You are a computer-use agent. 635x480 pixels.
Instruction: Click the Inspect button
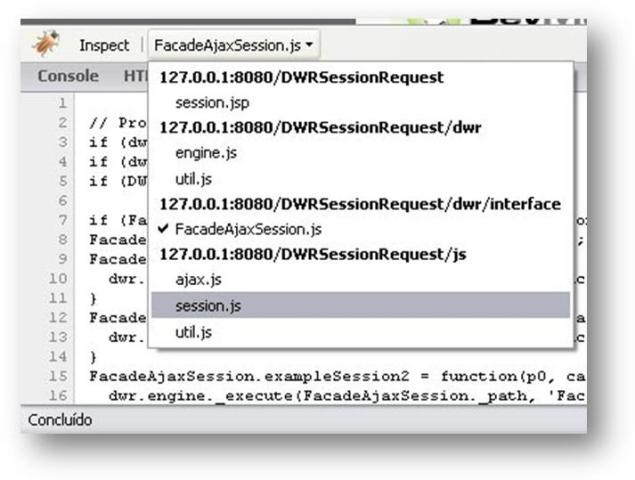point(104,46)
